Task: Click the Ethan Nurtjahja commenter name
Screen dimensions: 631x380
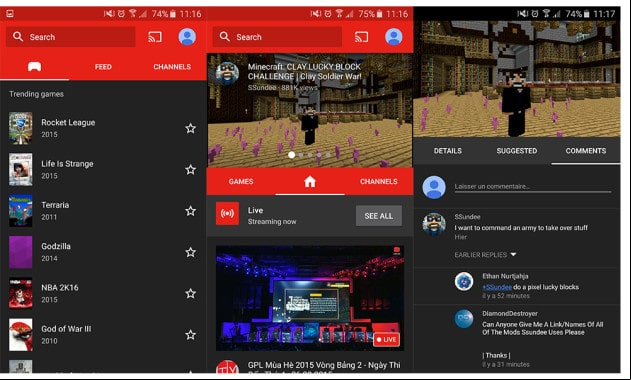Action: 505,276
